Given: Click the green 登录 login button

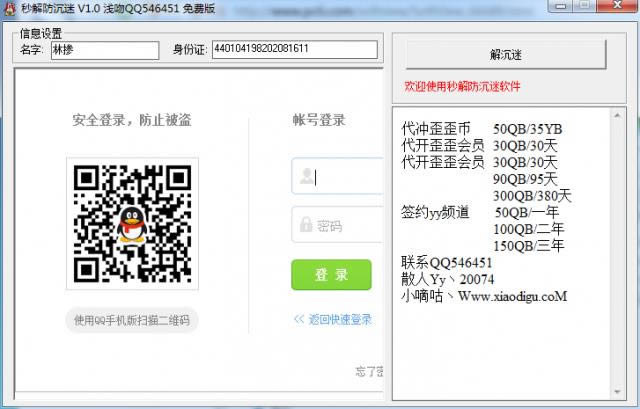Looking at the screenshot, I should pyautogui.click(x=331, y=275).
